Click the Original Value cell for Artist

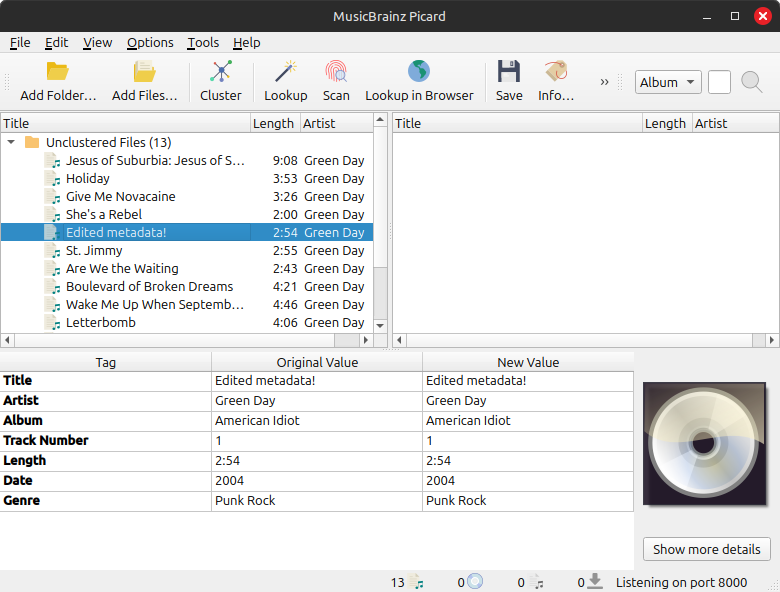click(317, 400)
